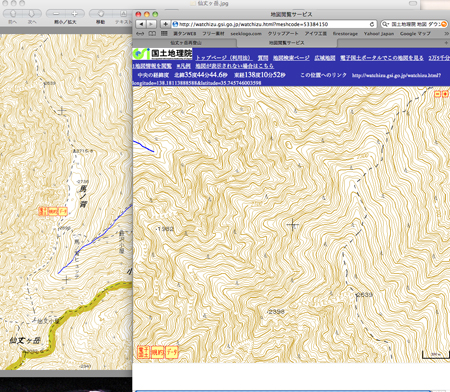Select the Move hand tool in Preview

100,14
